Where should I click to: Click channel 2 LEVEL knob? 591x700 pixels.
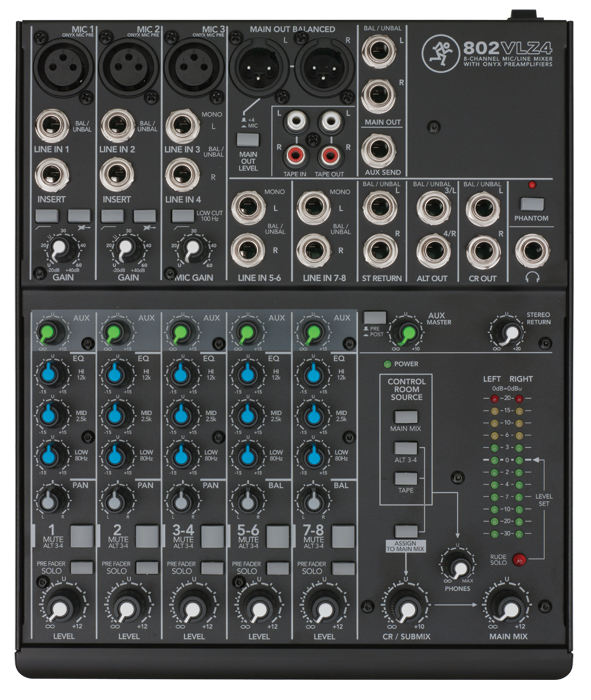coord(127,607)
